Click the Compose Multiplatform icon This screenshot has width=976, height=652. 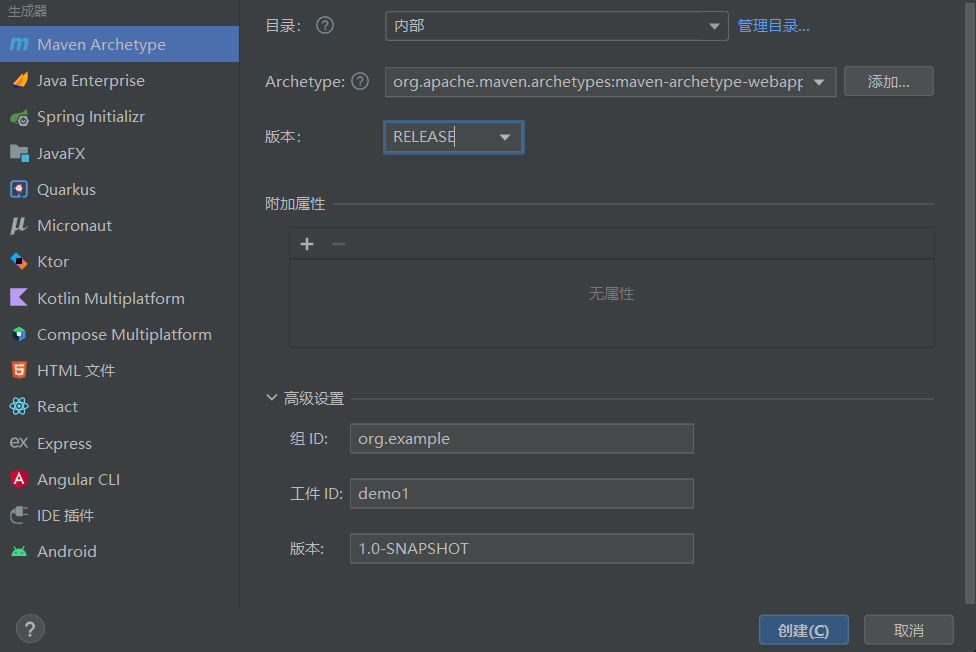[19, 334]
